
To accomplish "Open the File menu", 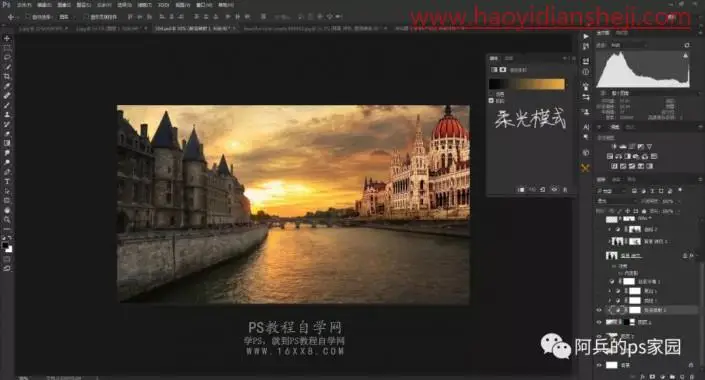I will (x=24, y=5).
